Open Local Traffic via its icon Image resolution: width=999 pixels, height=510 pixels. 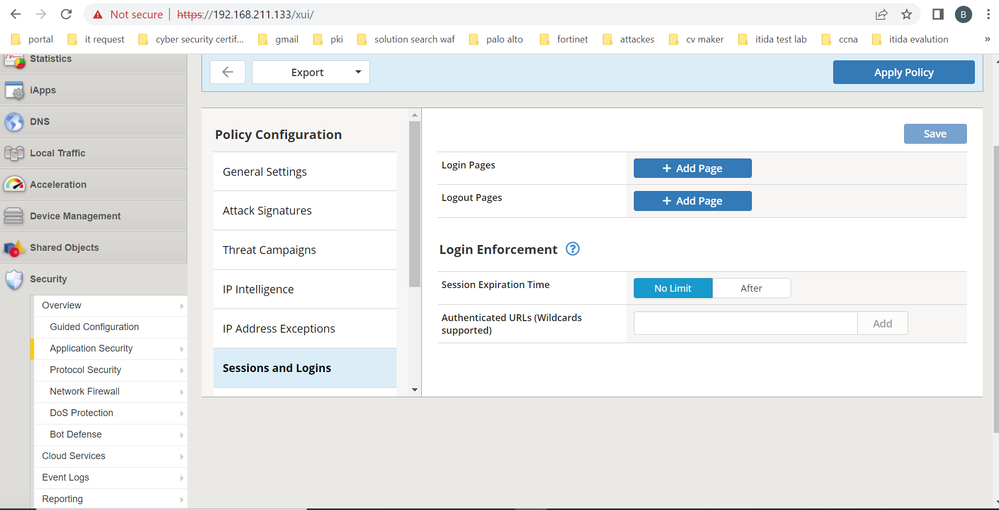(14, 154)
